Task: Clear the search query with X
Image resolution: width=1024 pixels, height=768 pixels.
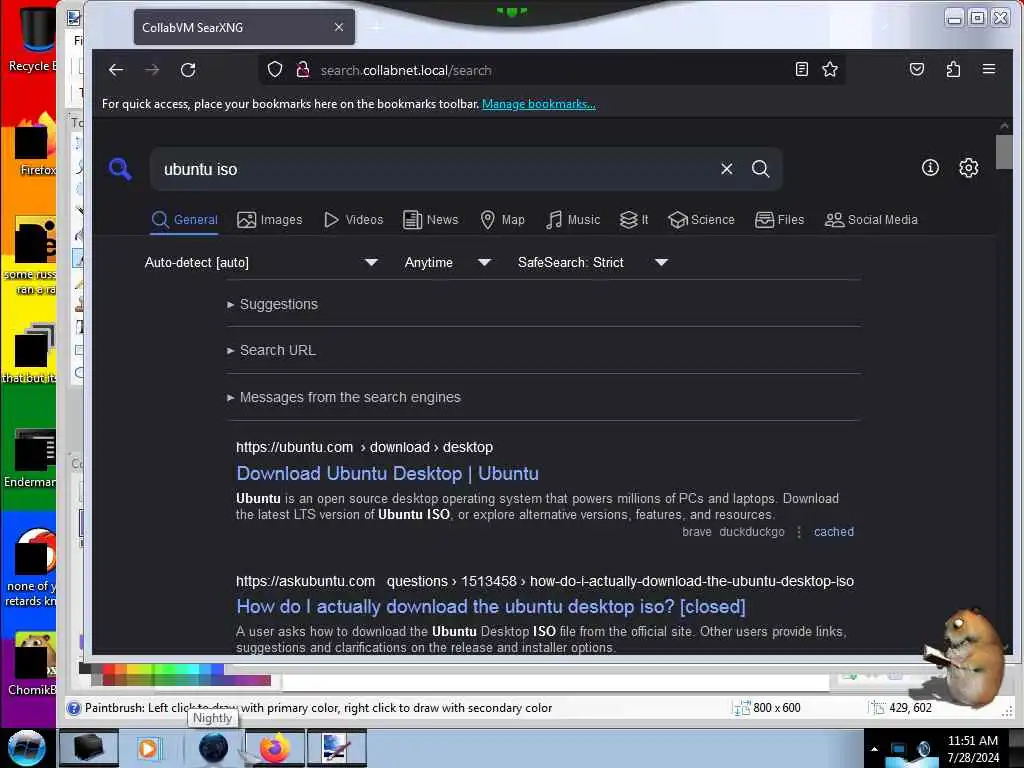Action: click(x=727, y=169)
